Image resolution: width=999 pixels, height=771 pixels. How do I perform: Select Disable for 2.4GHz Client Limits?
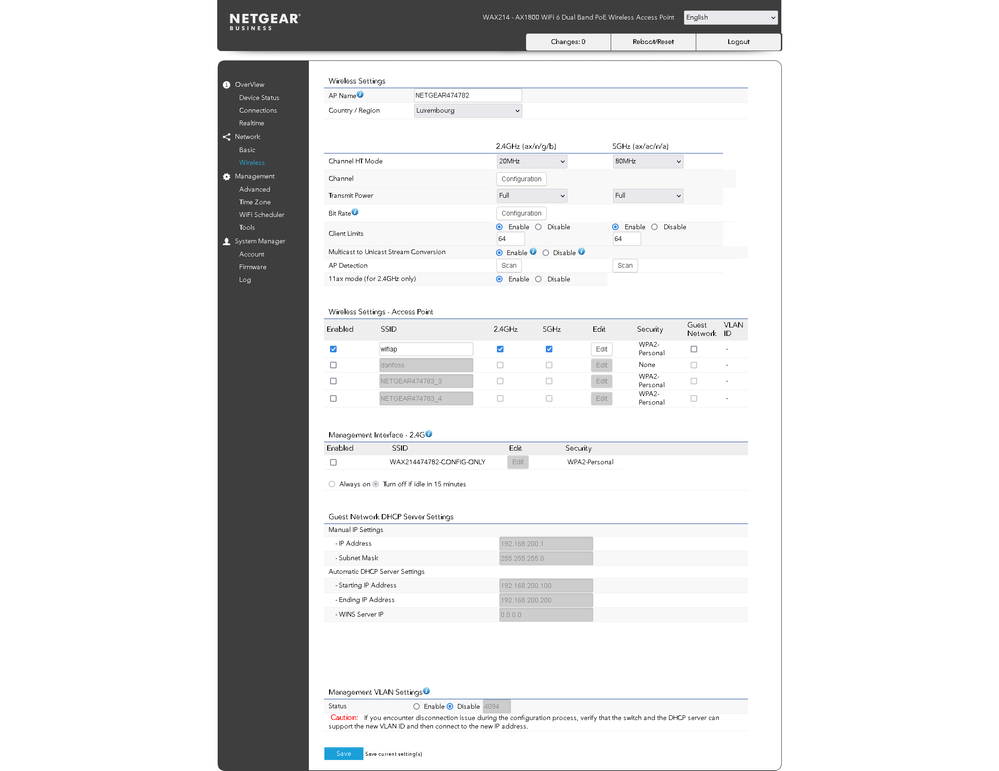pos(538,227)
